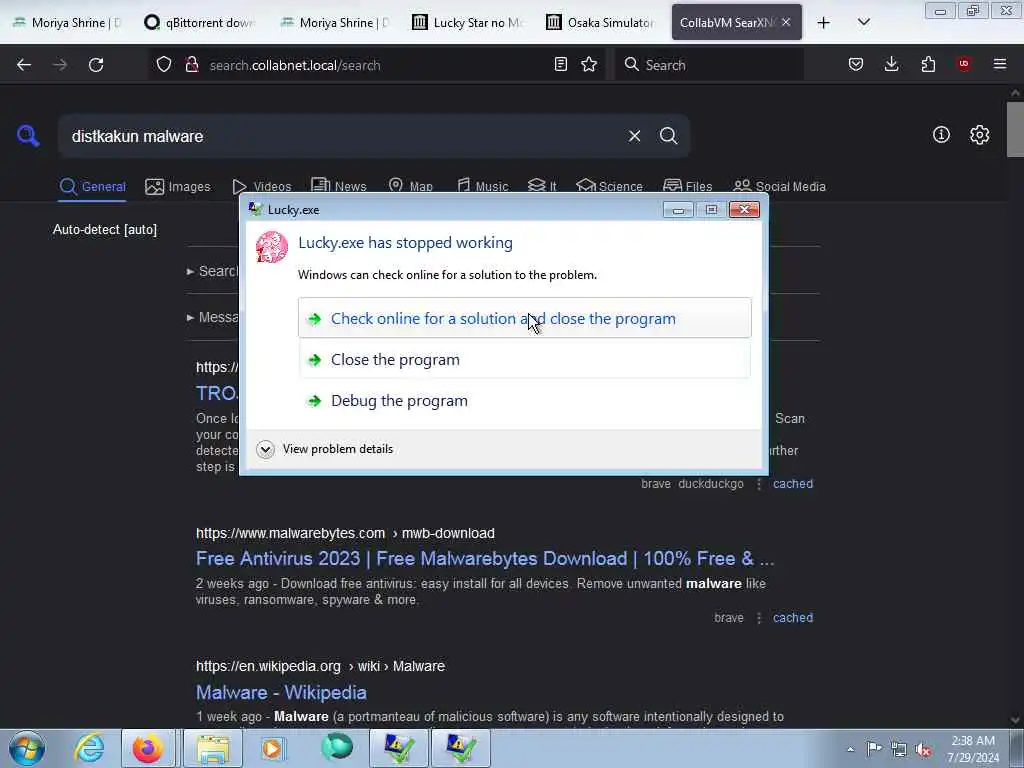The image size is (1024, 768).
Task: Open Malwarebytes result options menu dots
Action: pos(759,618)
